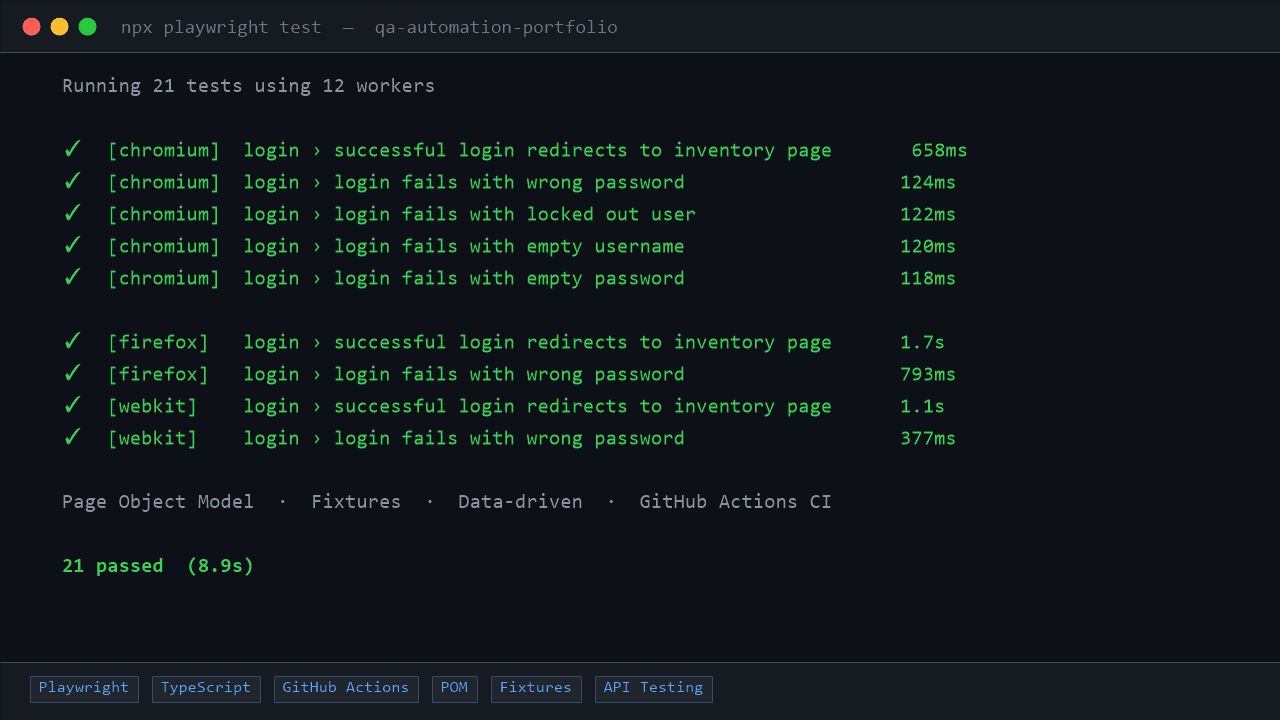Click checkmark for webkit successful login test
Viewport: 1280px width, 720px height.
pyautogui.click(x=72, y=406)
